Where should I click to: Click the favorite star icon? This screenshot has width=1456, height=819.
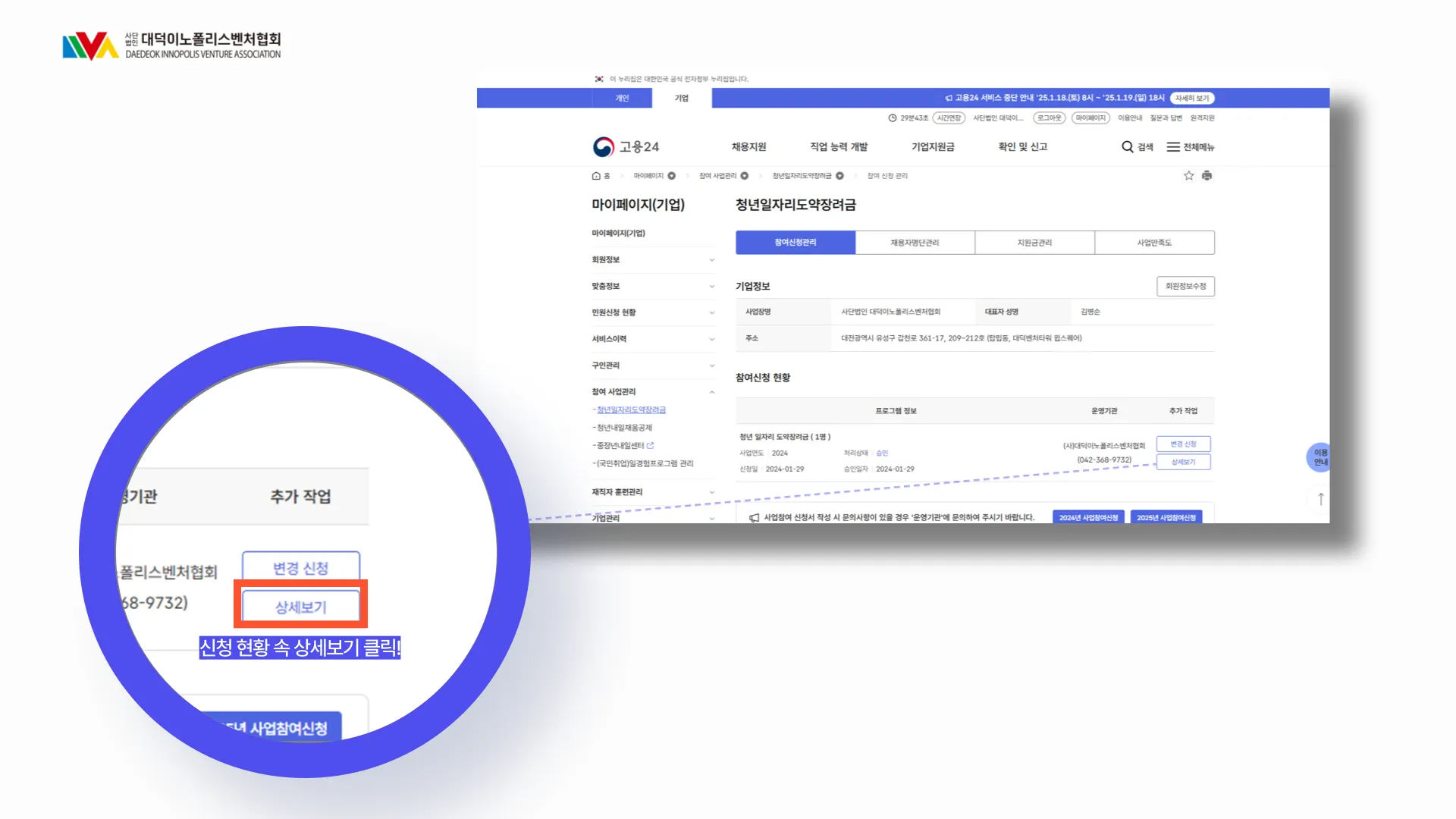click(1188, 176)
